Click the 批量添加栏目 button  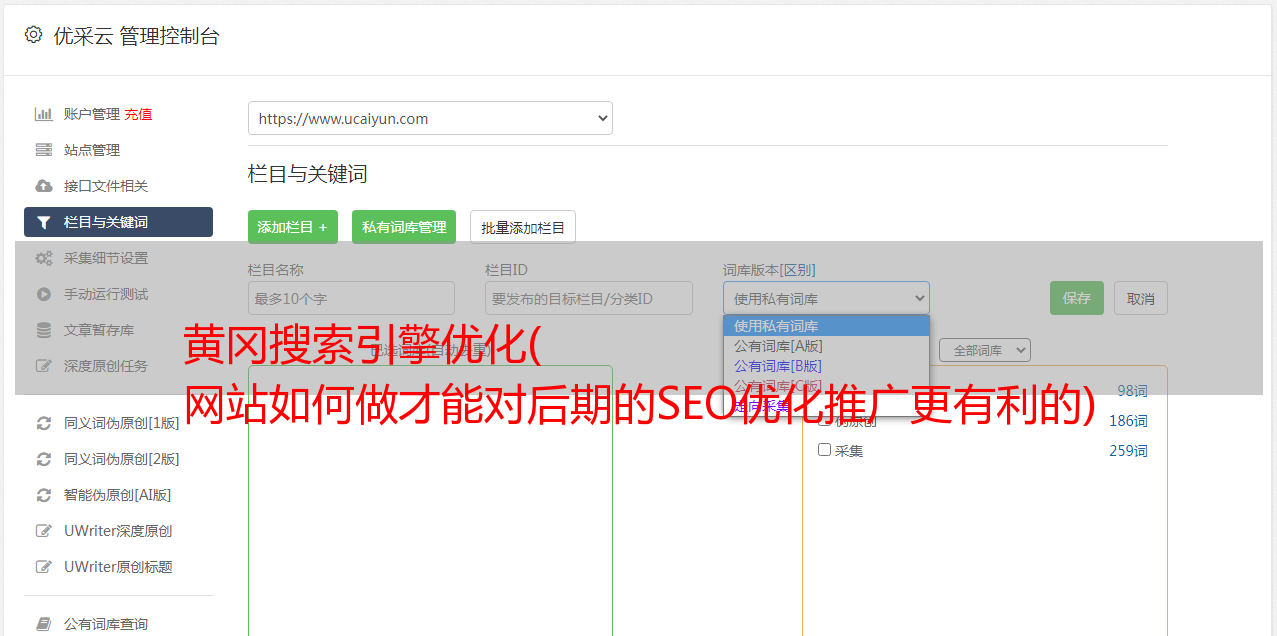coord(523,227)
